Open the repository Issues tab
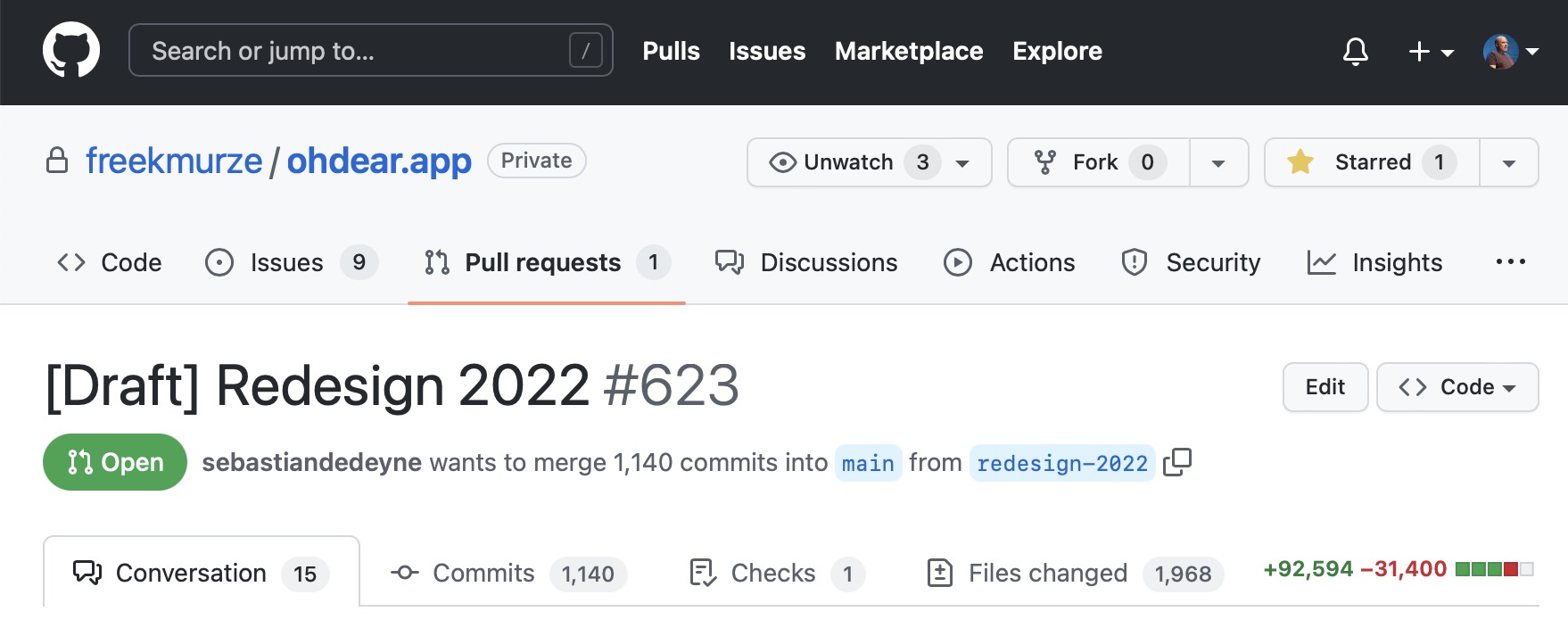Viewport: 1568px width, 628px height. pos(291,262)
